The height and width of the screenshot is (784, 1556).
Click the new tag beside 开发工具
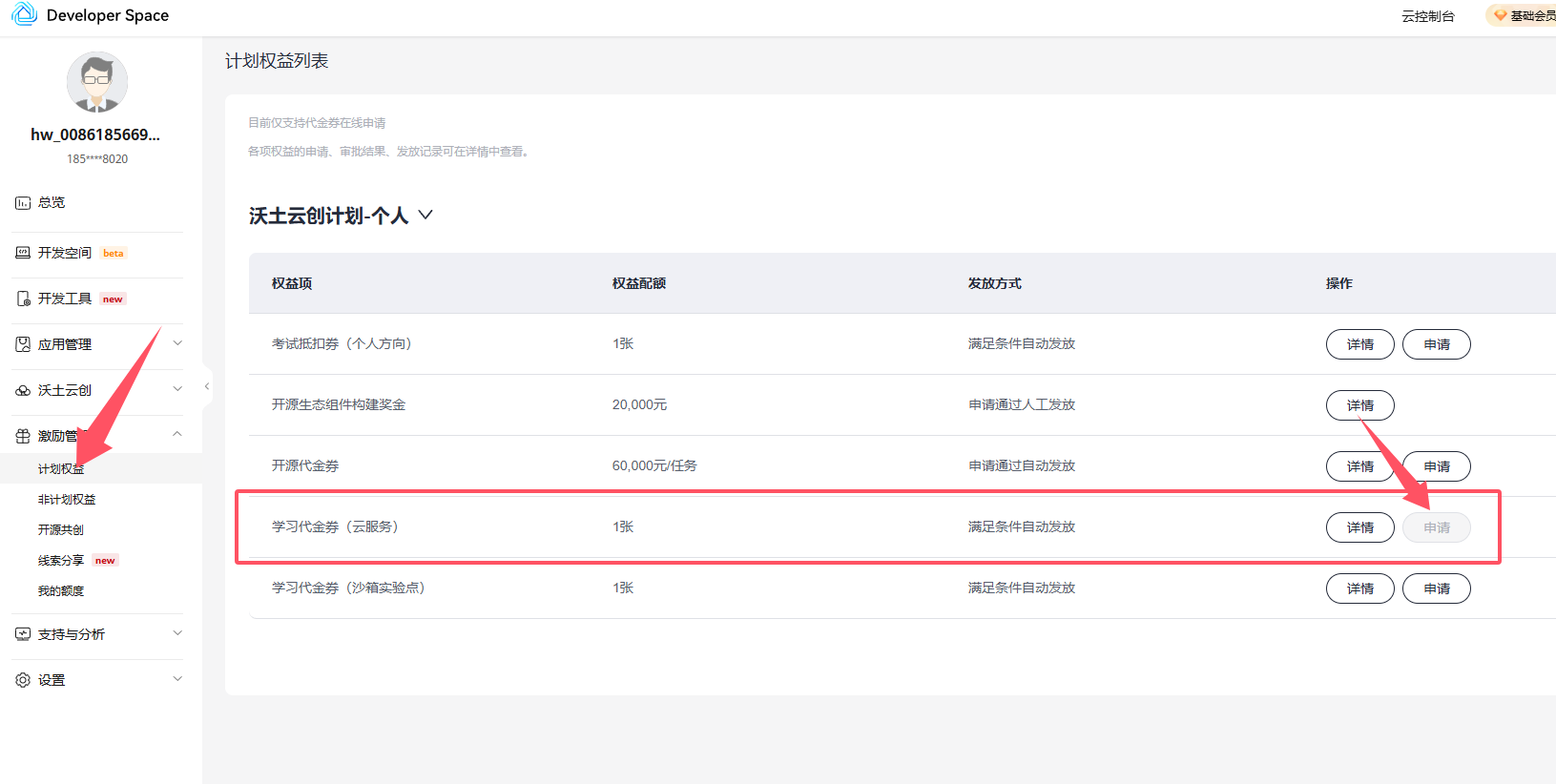click(x=113, y=299)
